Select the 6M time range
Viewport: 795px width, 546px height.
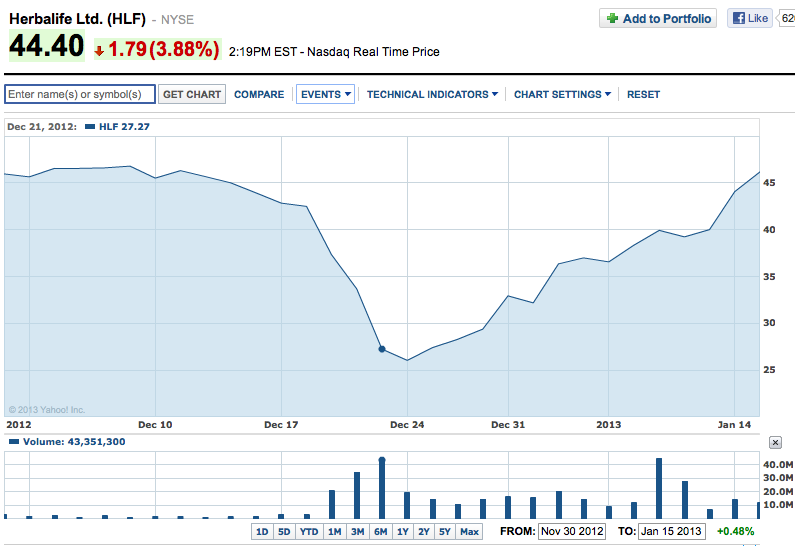(x=381, y=532)
